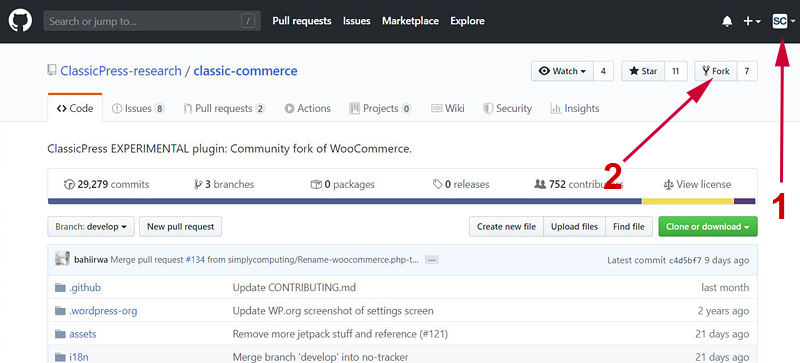This screenshot has height=363, width=800.
Task: Switch to the Wiki tab
Action: (448, 108)
